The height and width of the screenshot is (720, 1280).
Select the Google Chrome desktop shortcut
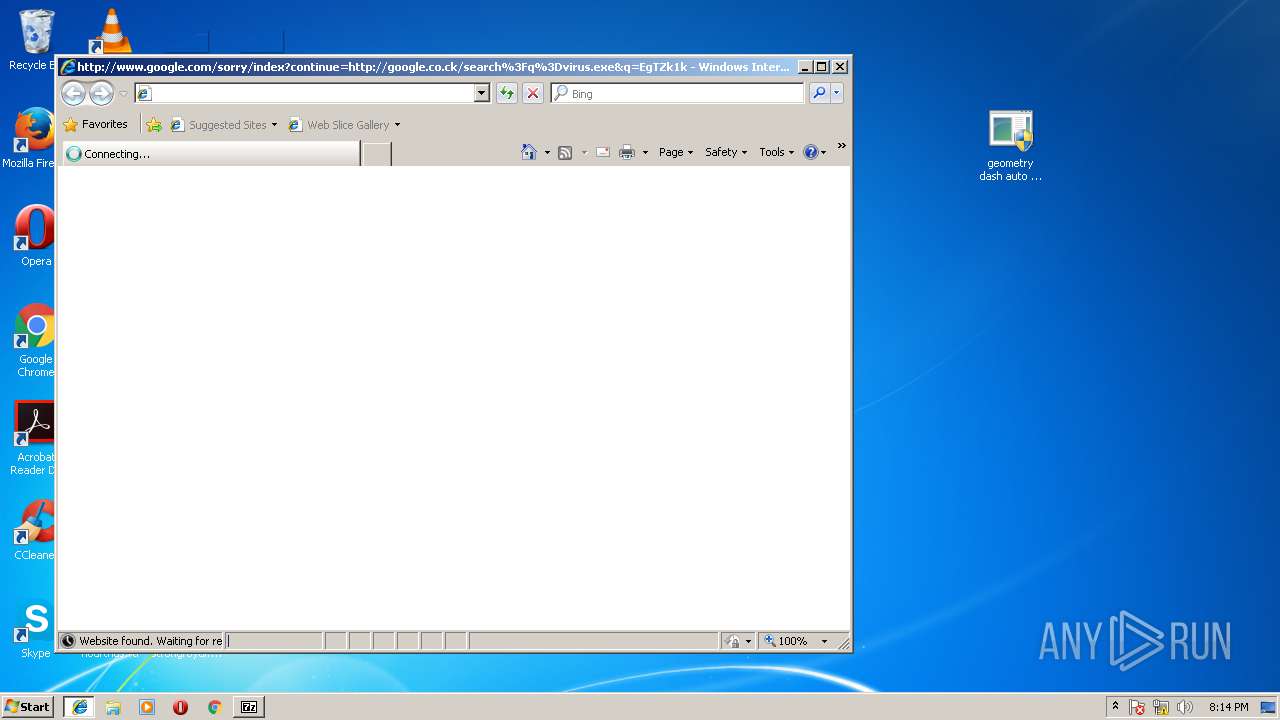point(35,340)
